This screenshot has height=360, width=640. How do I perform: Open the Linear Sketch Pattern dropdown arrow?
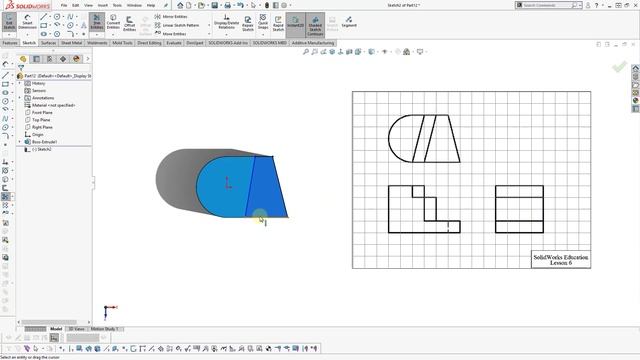(209, 25)
